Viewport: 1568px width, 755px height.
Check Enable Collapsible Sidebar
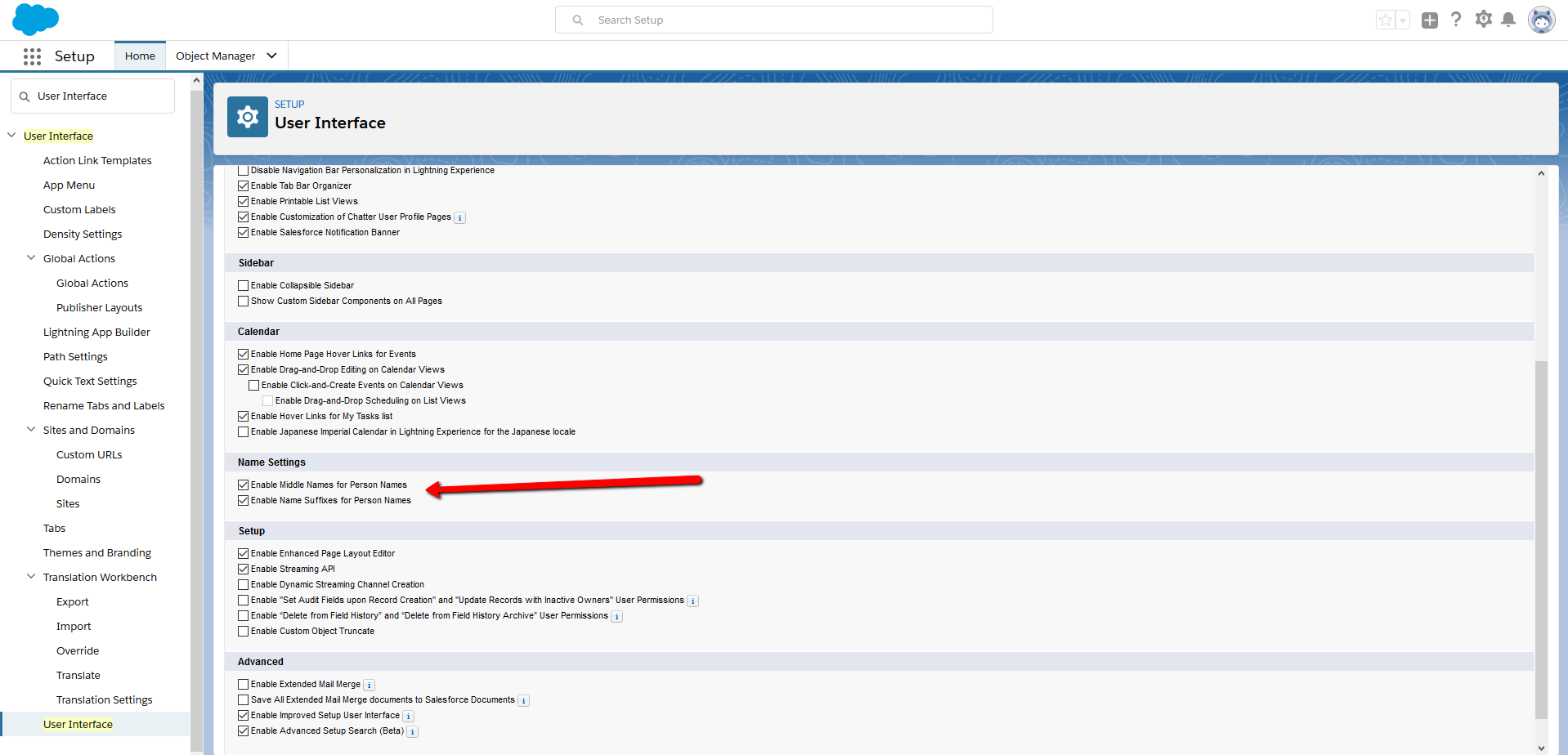click(243, 286)
